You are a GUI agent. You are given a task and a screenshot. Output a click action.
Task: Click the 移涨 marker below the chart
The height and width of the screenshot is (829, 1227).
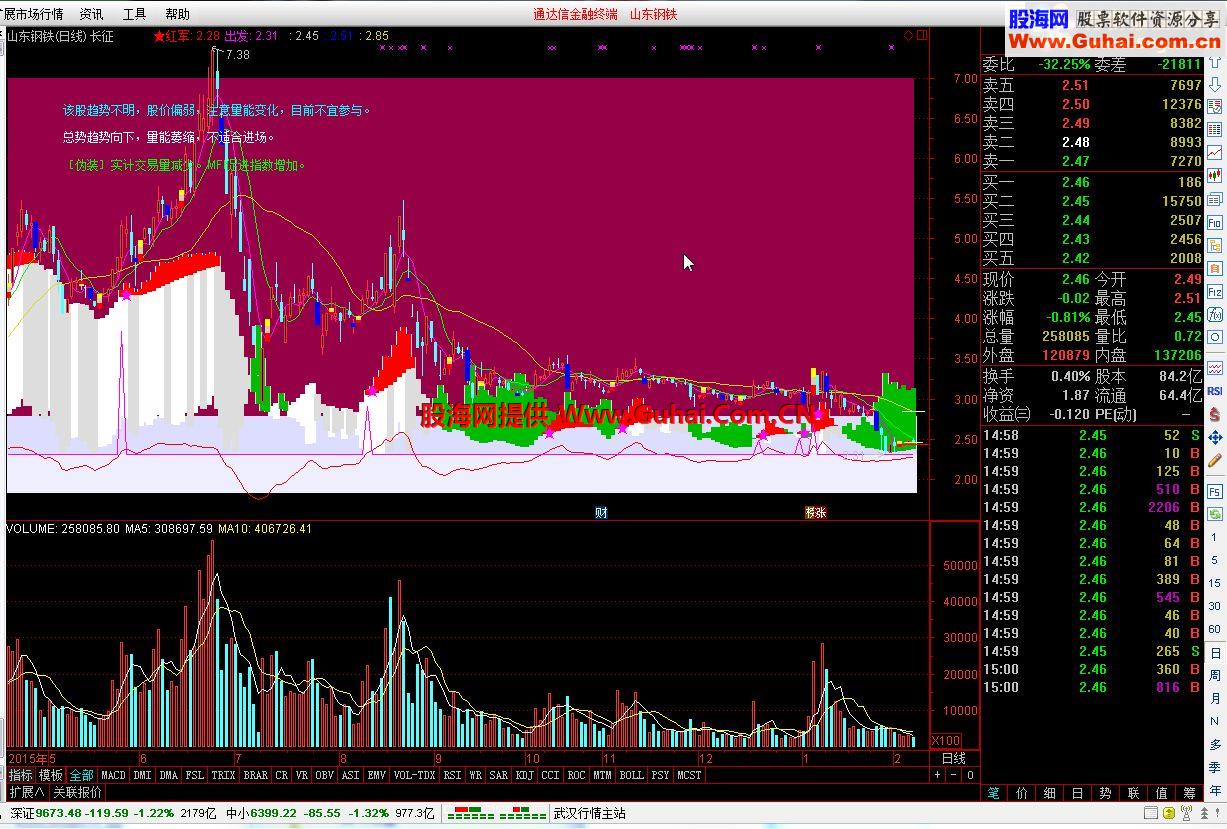click(x=816, y=512)
